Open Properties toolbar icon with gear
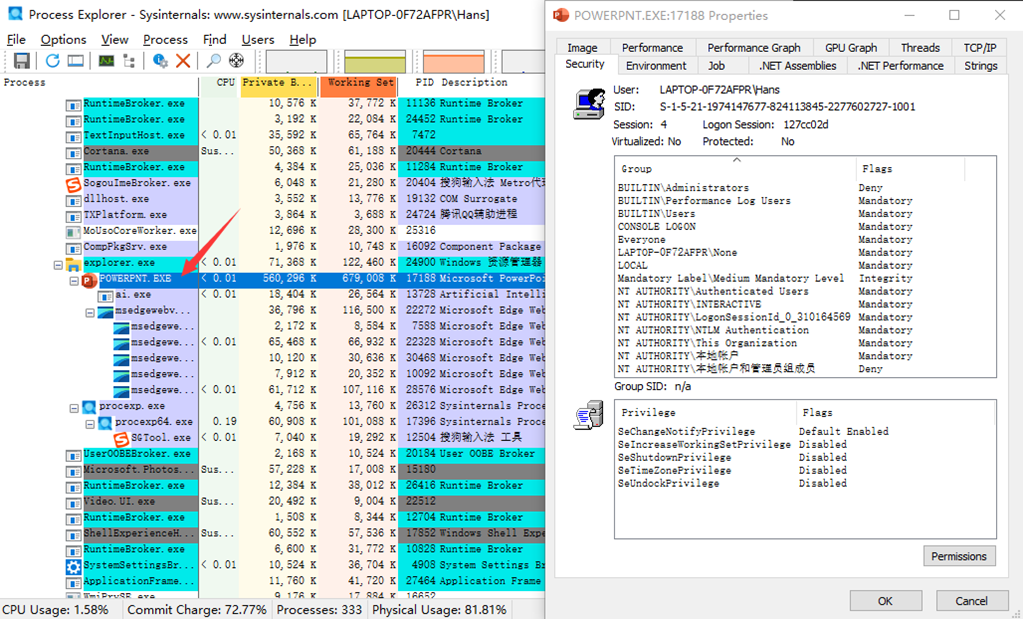The image size is (1023, 619). point(160,61)
